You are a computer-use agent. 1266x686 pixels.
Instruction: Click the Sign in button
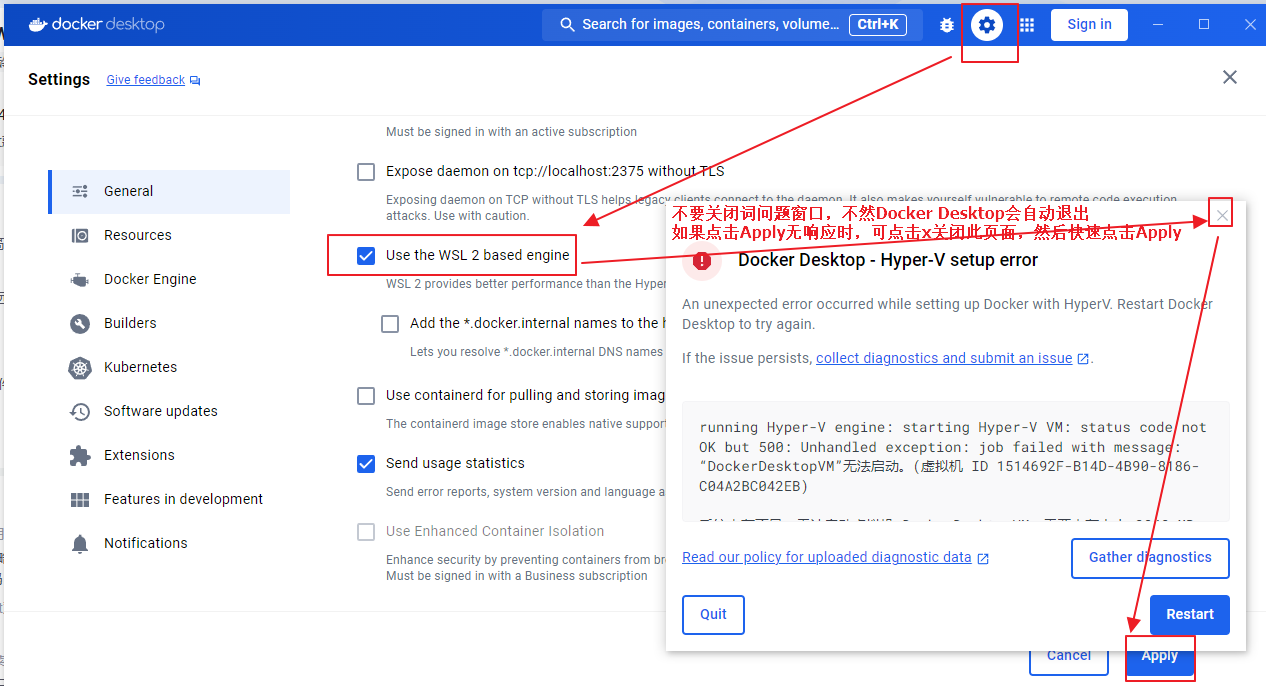pyautogui.click(x=1089, y=25)
